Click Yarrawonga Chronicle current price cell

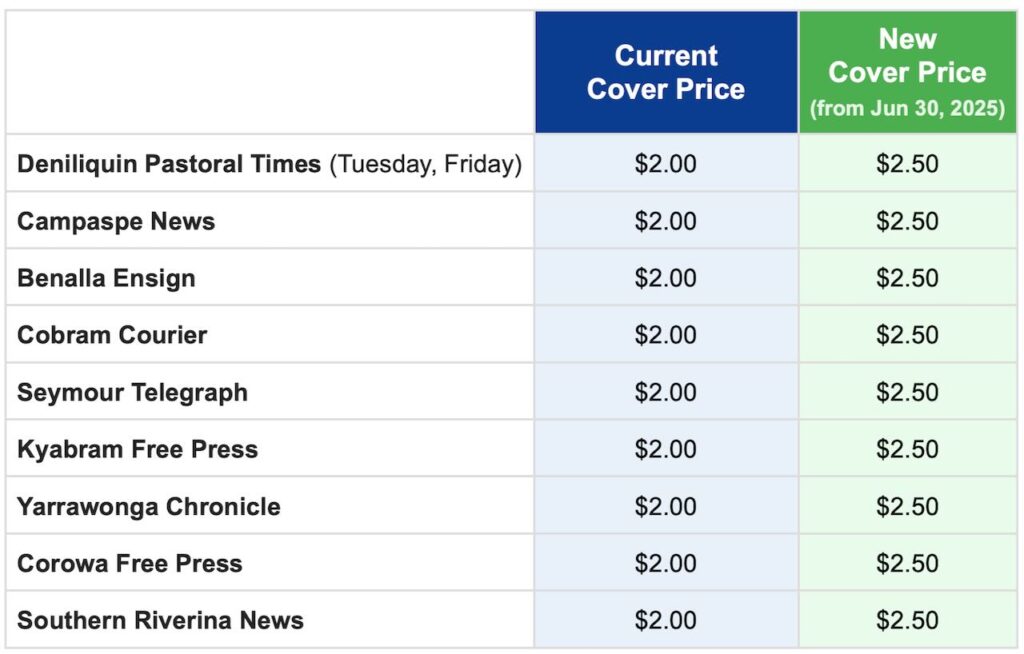[666, 506]
